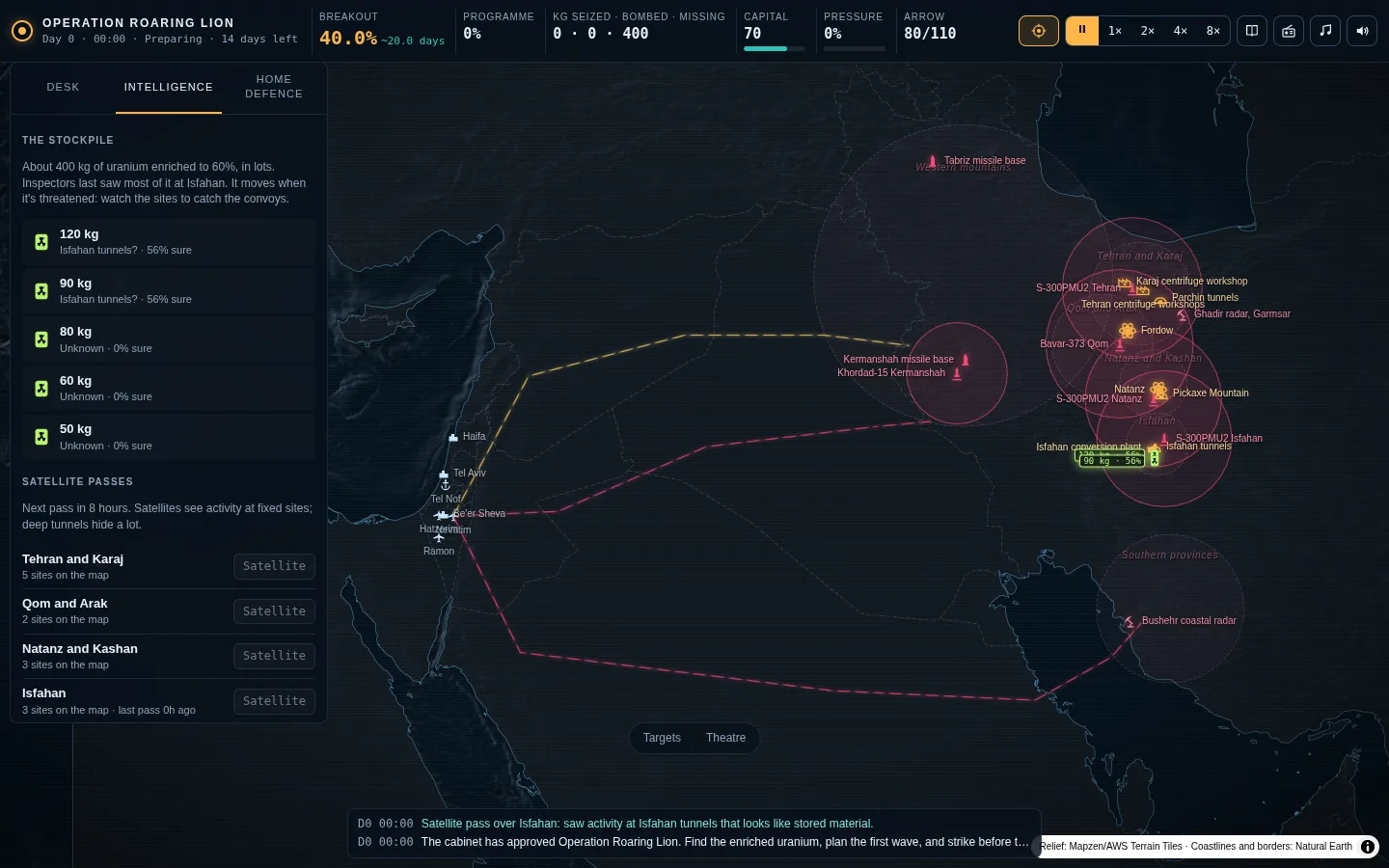1389x868 pixels.
Task: Select the Bavar-373 Qom missile marker
Action: [x=1120, y=344]
